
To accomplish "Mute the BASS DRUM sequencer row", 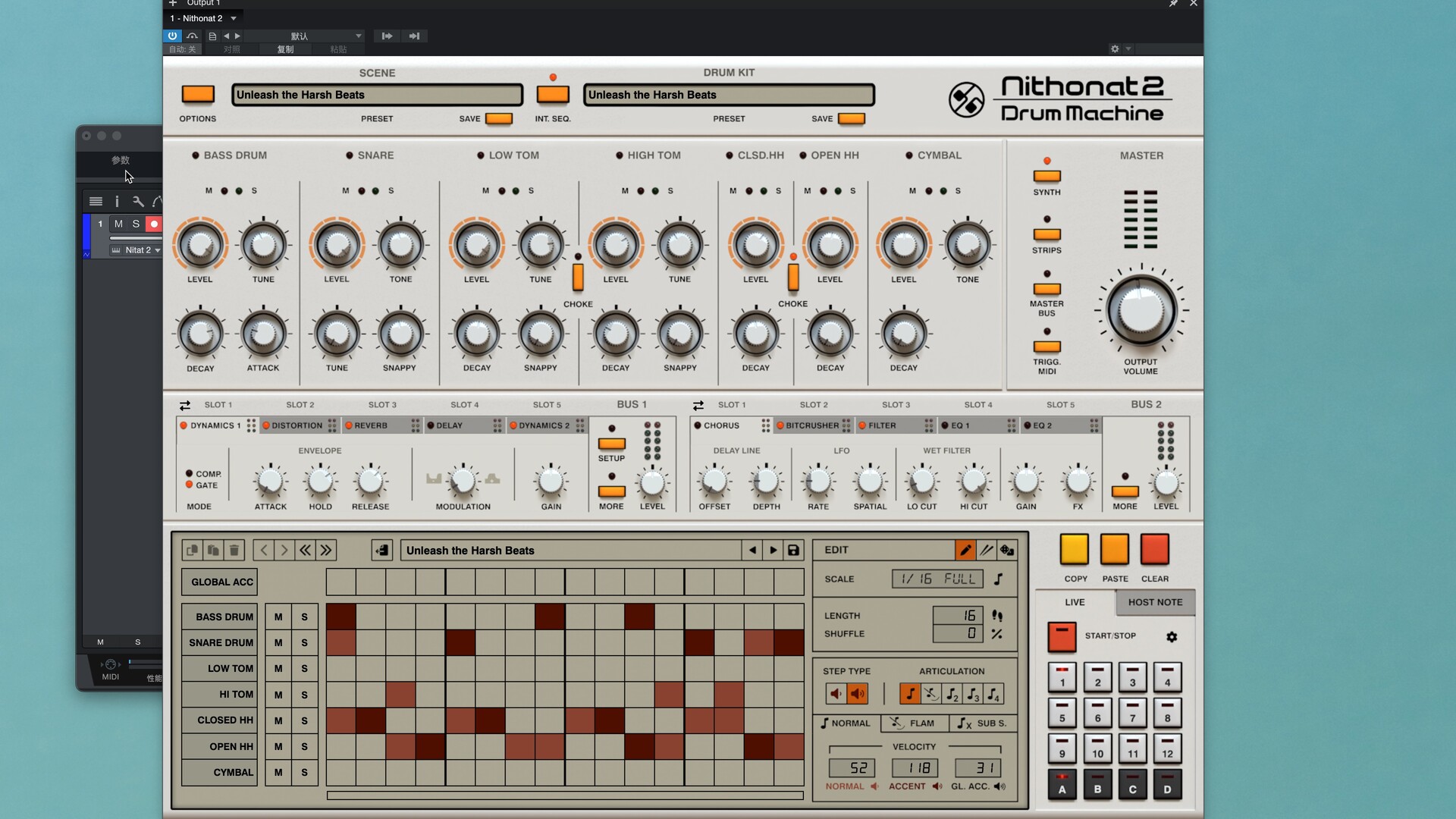I will [278, 617].
